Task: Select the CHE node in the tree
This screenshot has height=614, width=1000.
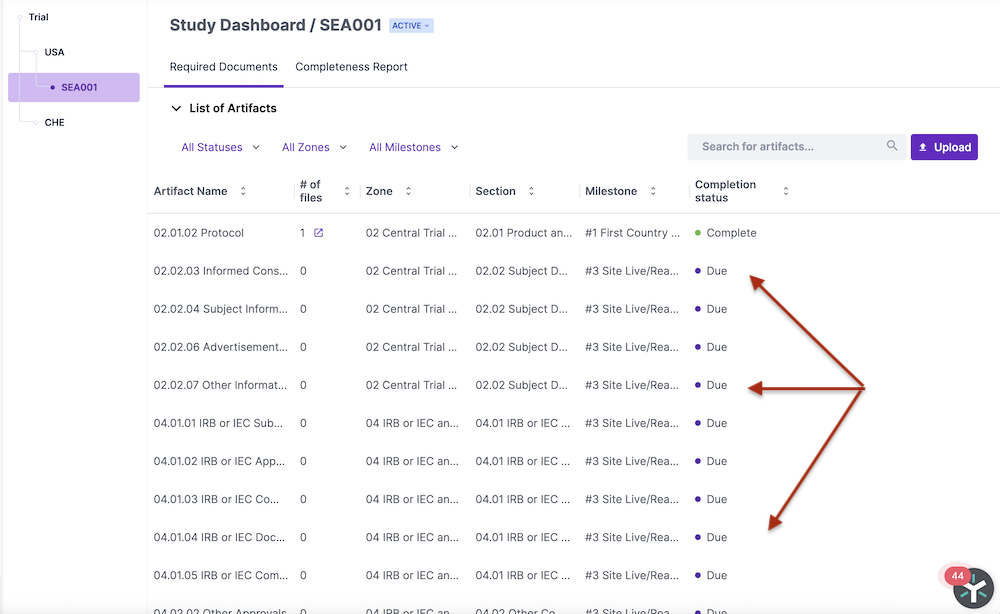Action: (54, 122)
